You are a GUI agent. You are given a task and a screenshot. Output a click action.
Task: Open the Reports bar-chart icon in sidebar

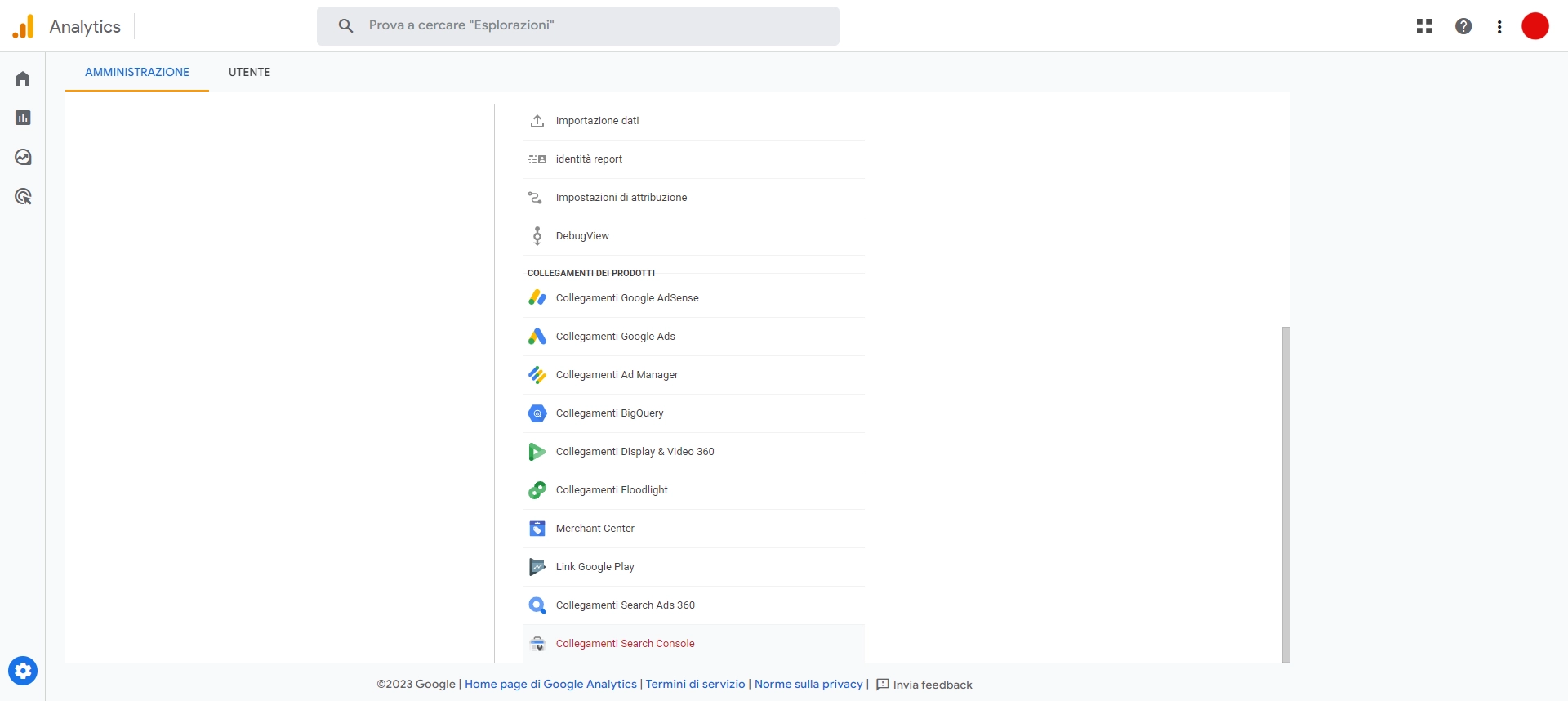pos(23,118)
